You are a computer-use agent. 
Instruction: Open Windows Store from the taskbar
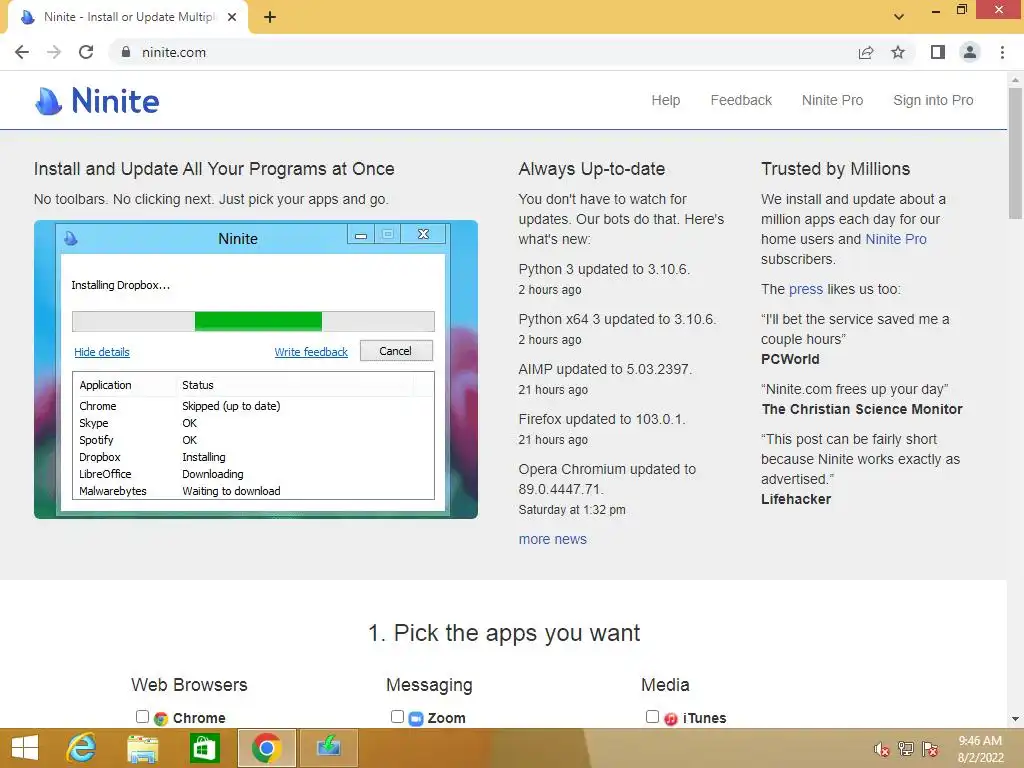pyautogui.click(x=204, y=748)
